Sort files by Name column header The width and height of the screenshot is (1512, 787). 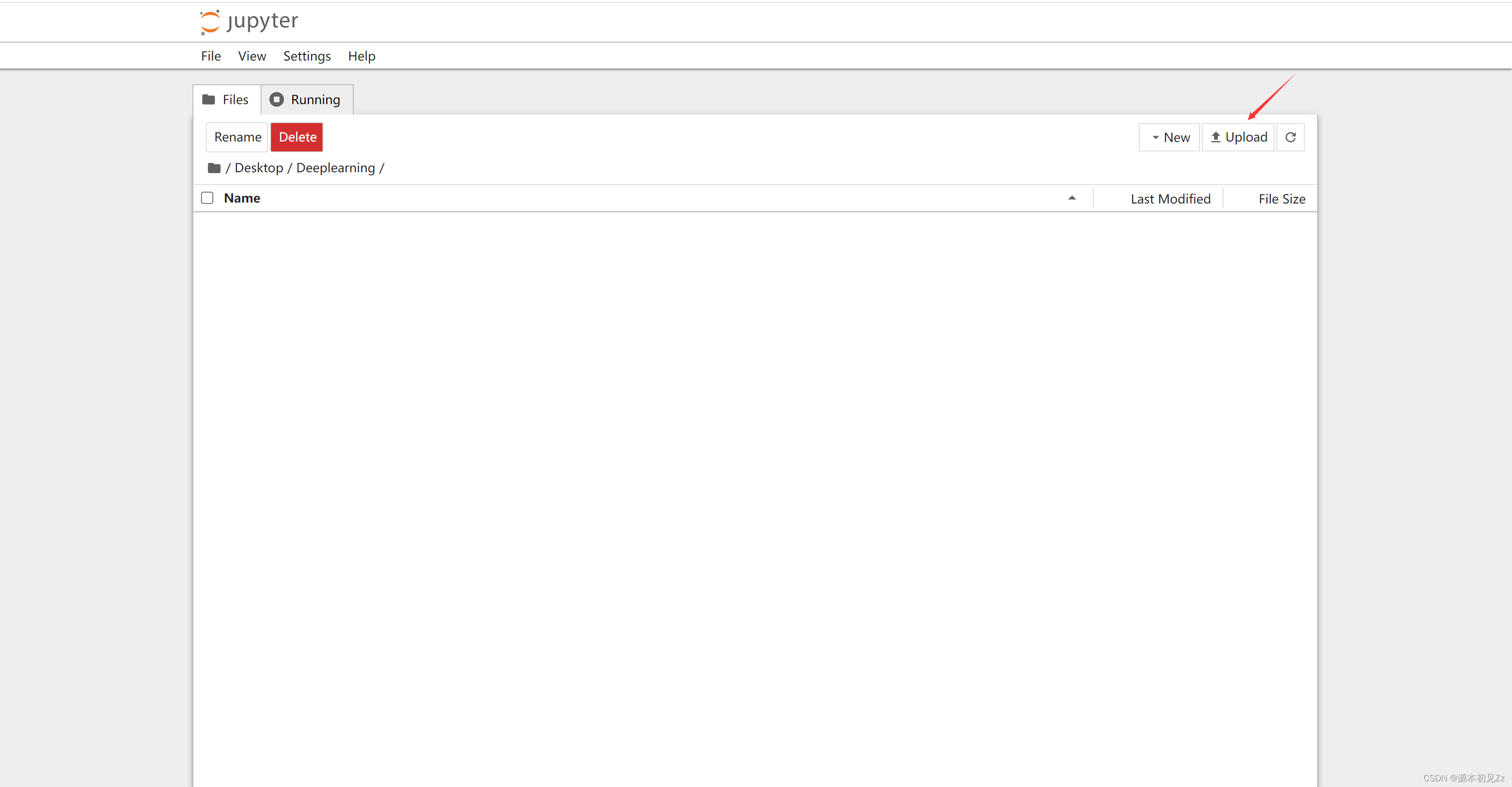242,198
